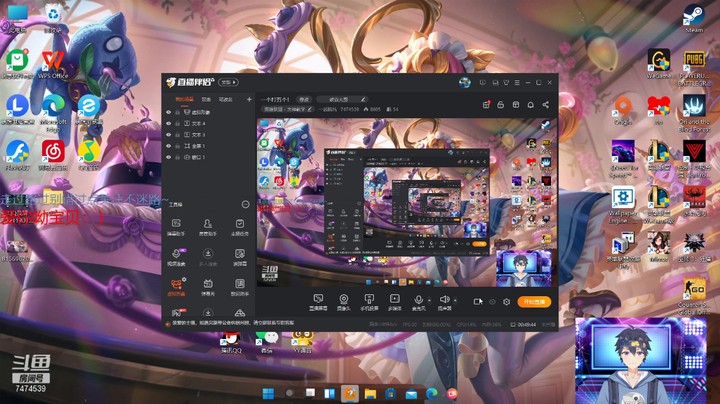The width and height of the screenshot is (720, 404).
Task: Open 主播任务 tool in toolbox
Action: 239,227
